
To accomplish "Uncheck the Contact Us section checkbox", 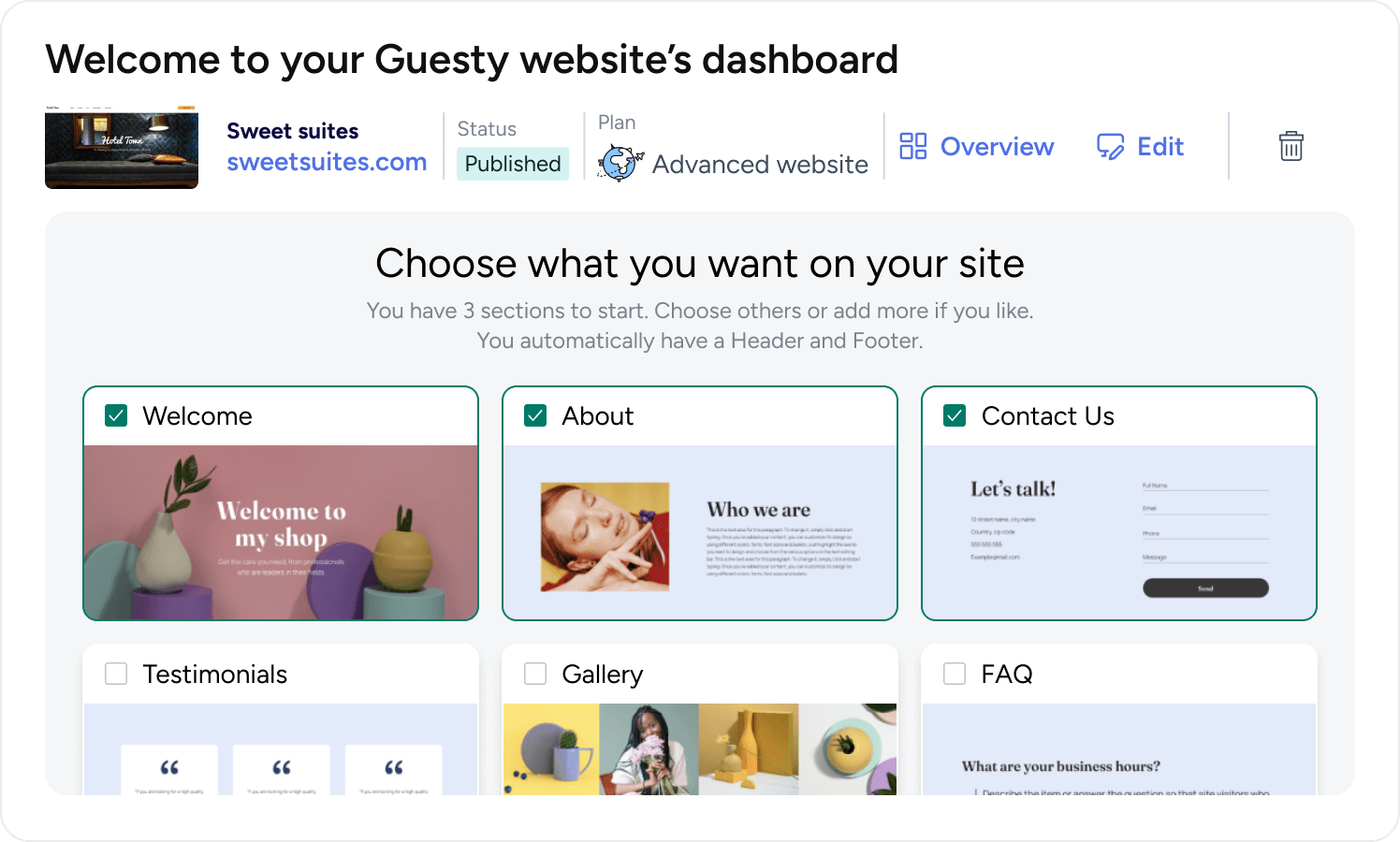I will [x=955, y=415].
